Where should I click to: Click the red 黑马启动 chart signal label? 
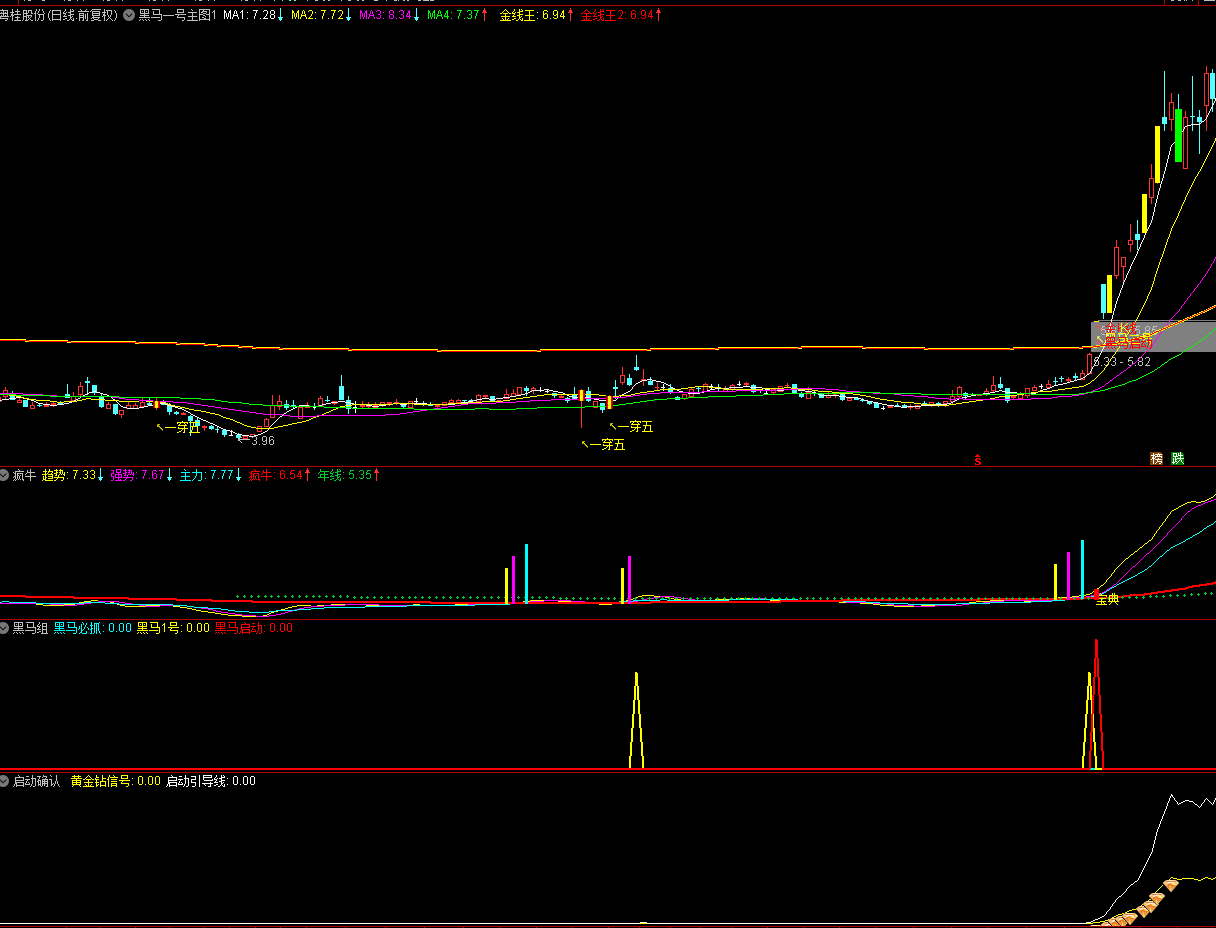[x=1127, y=343]
